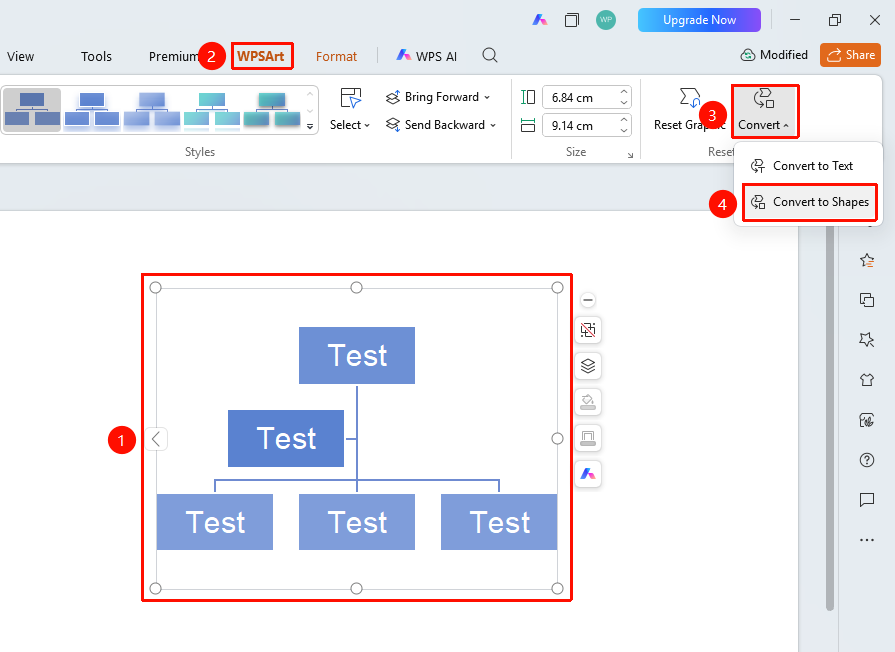Increase height with the 6.84 cm up arrow
This screenshot has height=652, width=895.
(624, 92)
